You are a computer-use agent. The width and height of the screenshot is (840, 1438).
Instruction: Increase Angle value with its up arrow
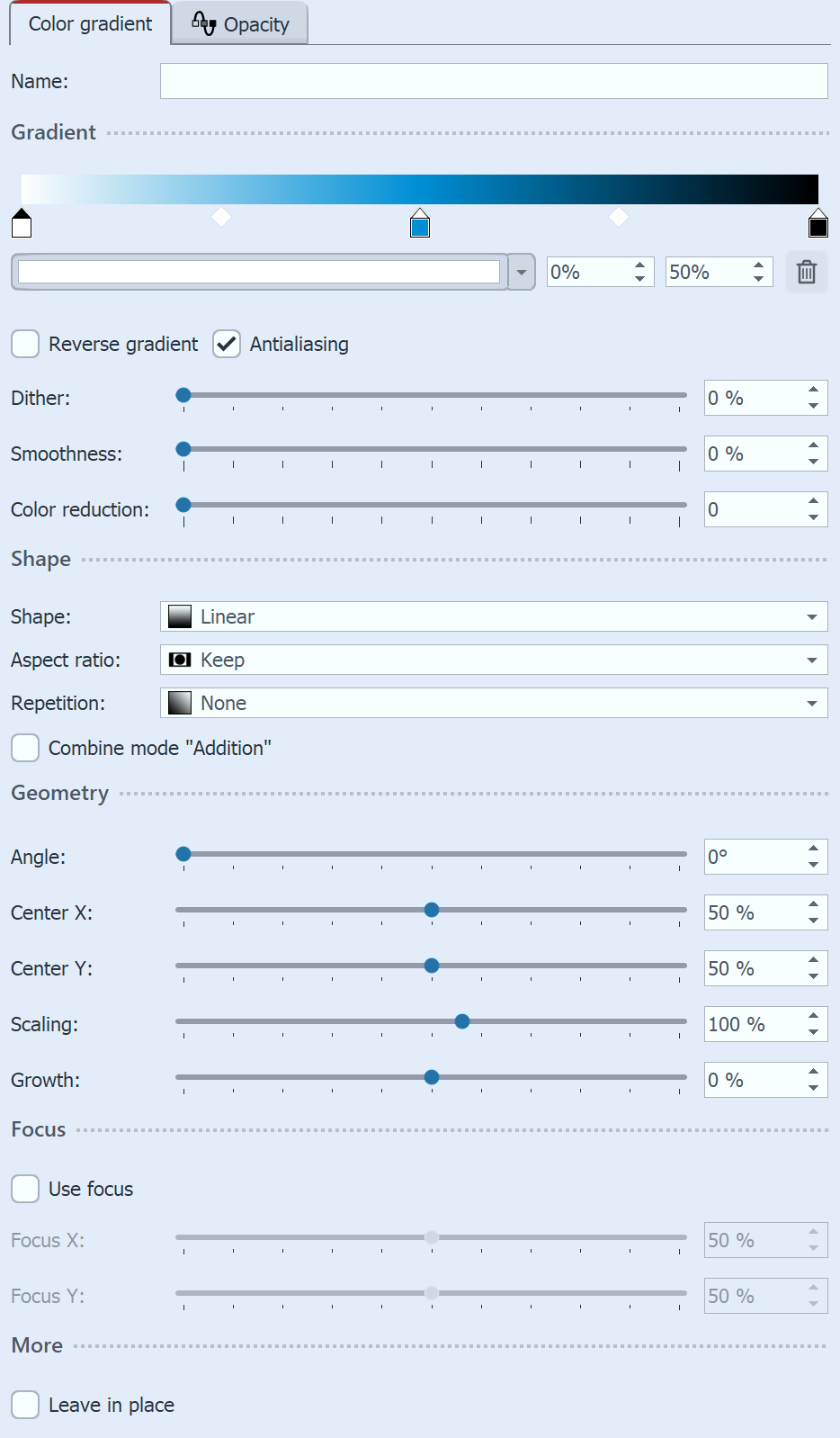[x=814, y=849]
